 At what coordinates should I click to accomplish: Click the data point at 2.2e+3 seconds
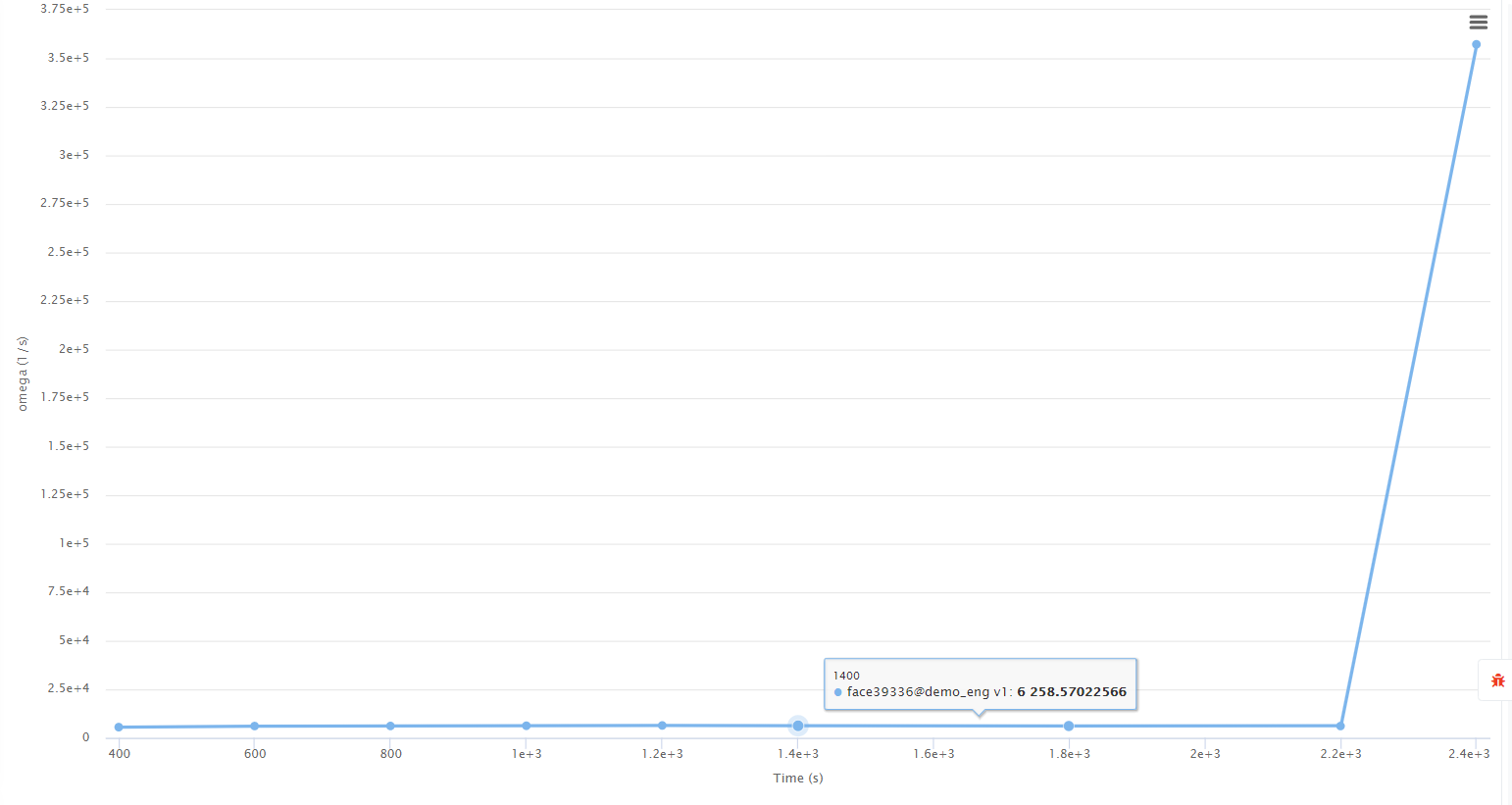(x=1340, y=727)
